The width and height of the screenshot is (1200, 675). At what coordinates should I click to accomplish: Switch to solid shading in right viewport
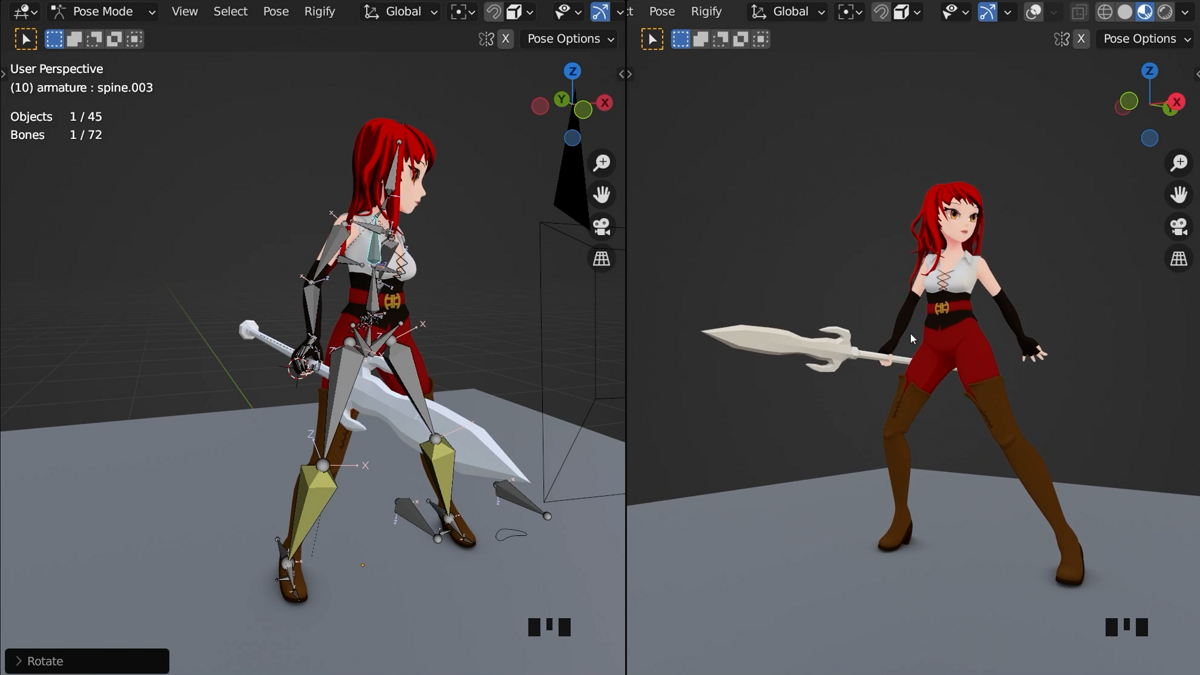[x=1125, y=12]
